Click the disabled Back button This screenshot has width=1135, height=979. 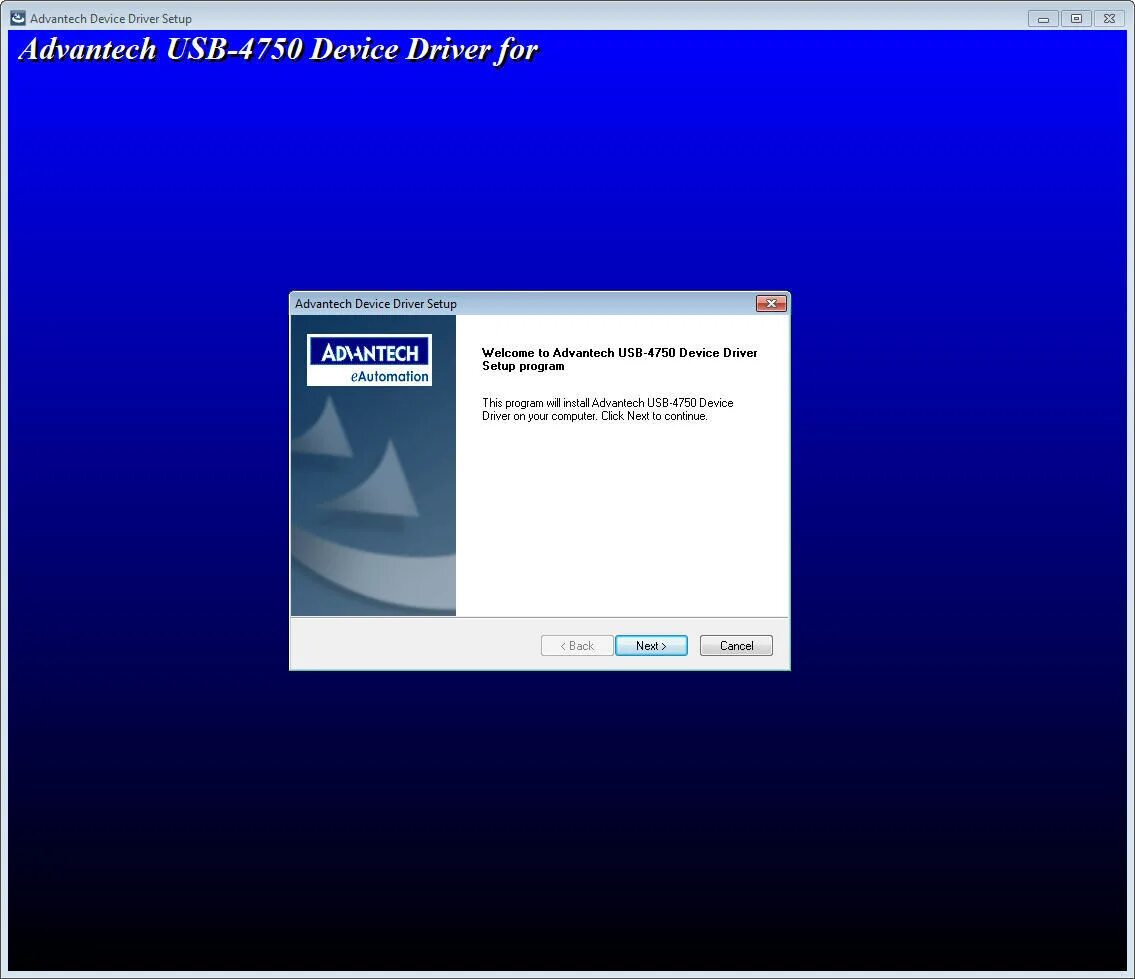click(577, 645)
